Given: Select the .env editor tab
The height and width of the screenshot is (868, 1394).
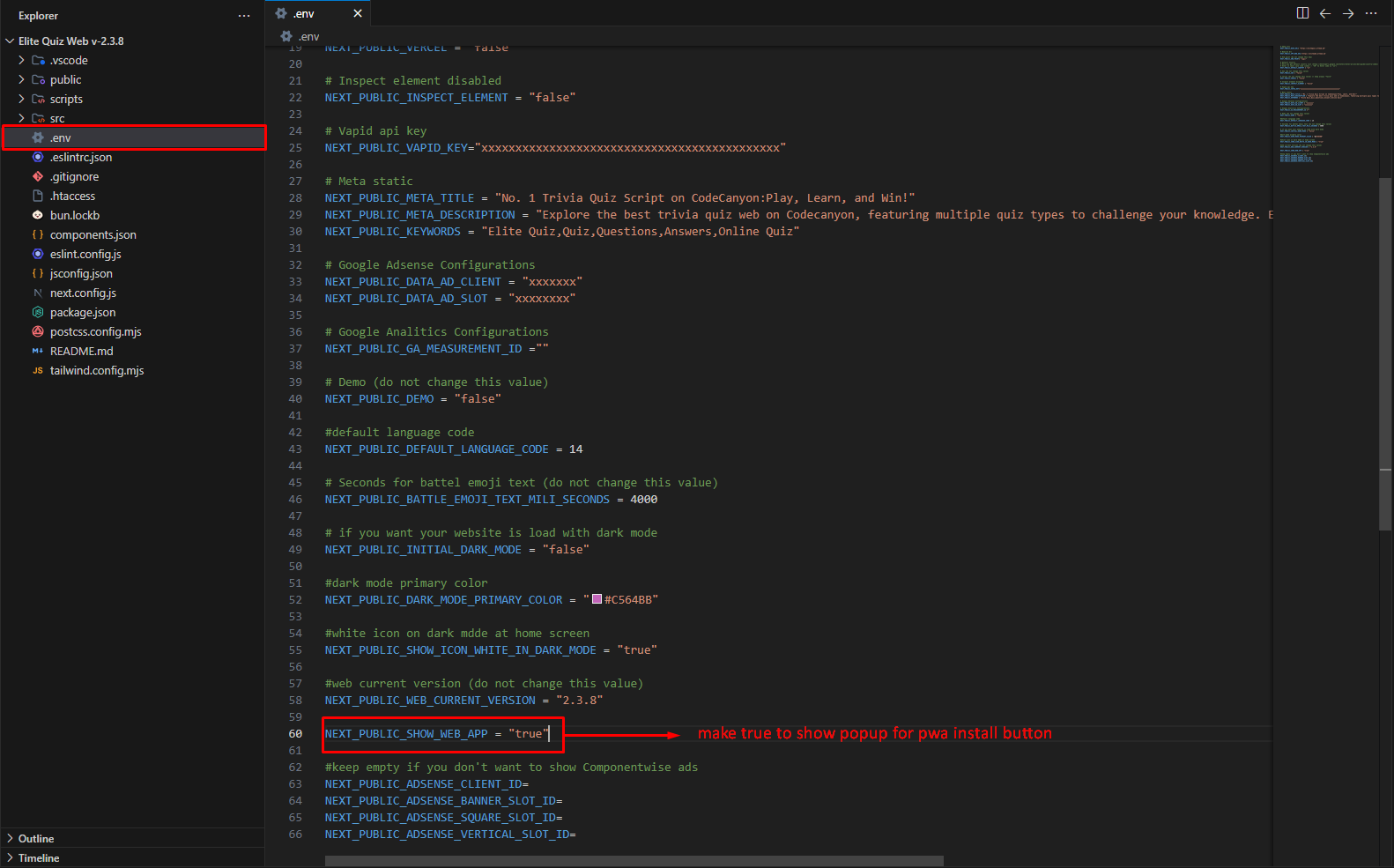Looking at the screenshot, I should pos(304,13).
